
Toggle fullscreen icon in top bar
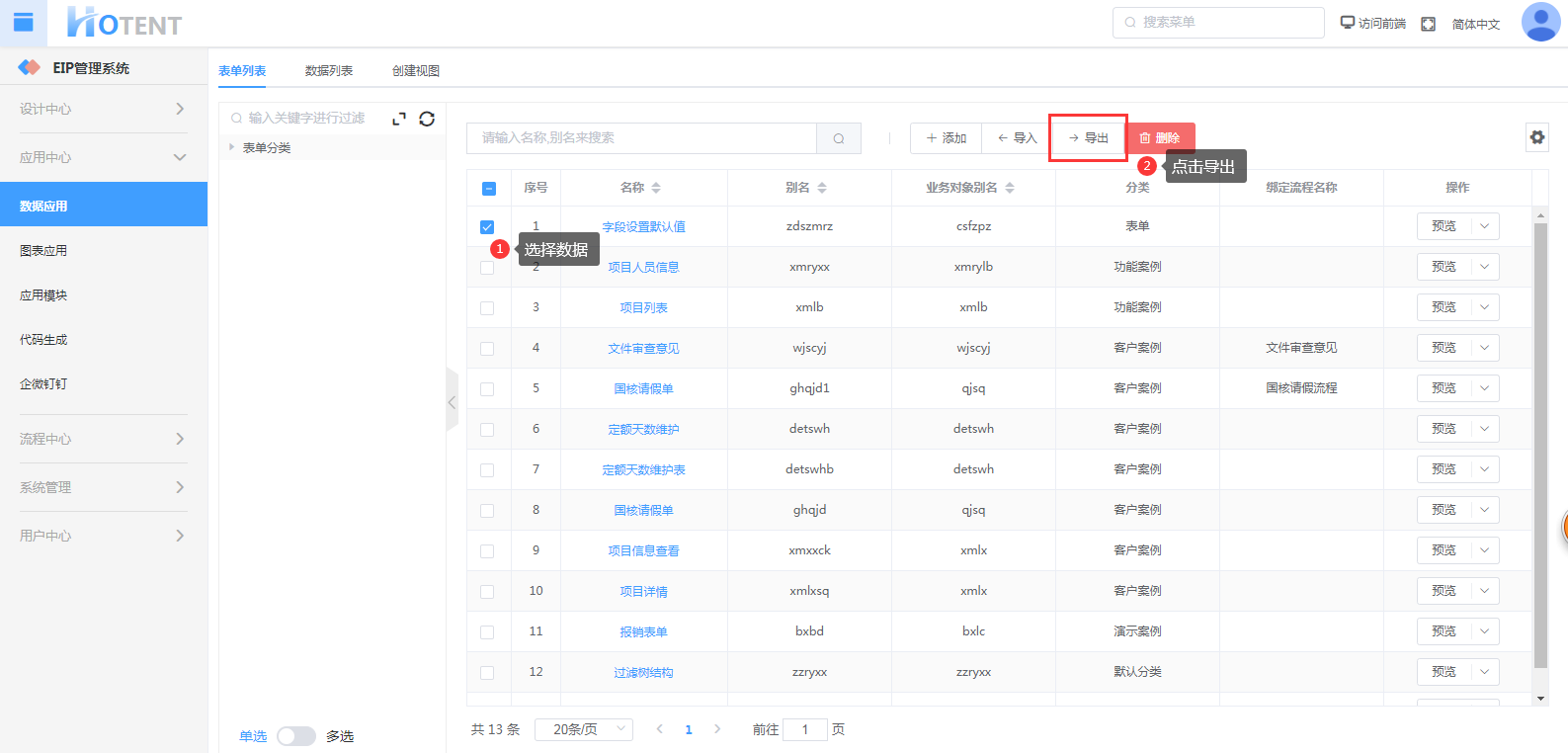1428,24
